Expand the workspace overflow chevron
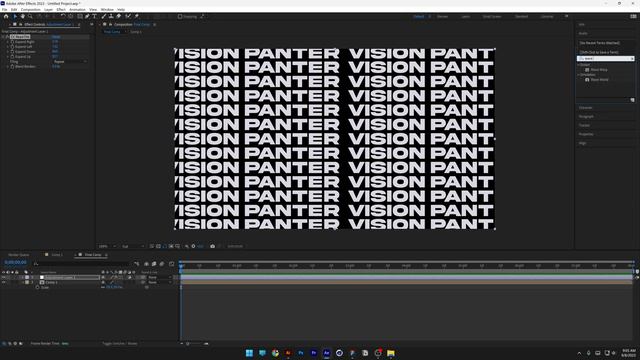Image resolution: width=640 pixels, height=360 pixels. click(x=567, y=16)
